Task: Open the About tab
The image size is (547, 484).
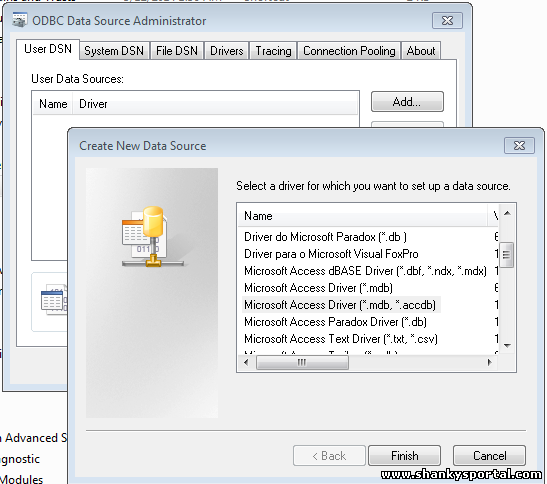Action: [x=421, y=51]
